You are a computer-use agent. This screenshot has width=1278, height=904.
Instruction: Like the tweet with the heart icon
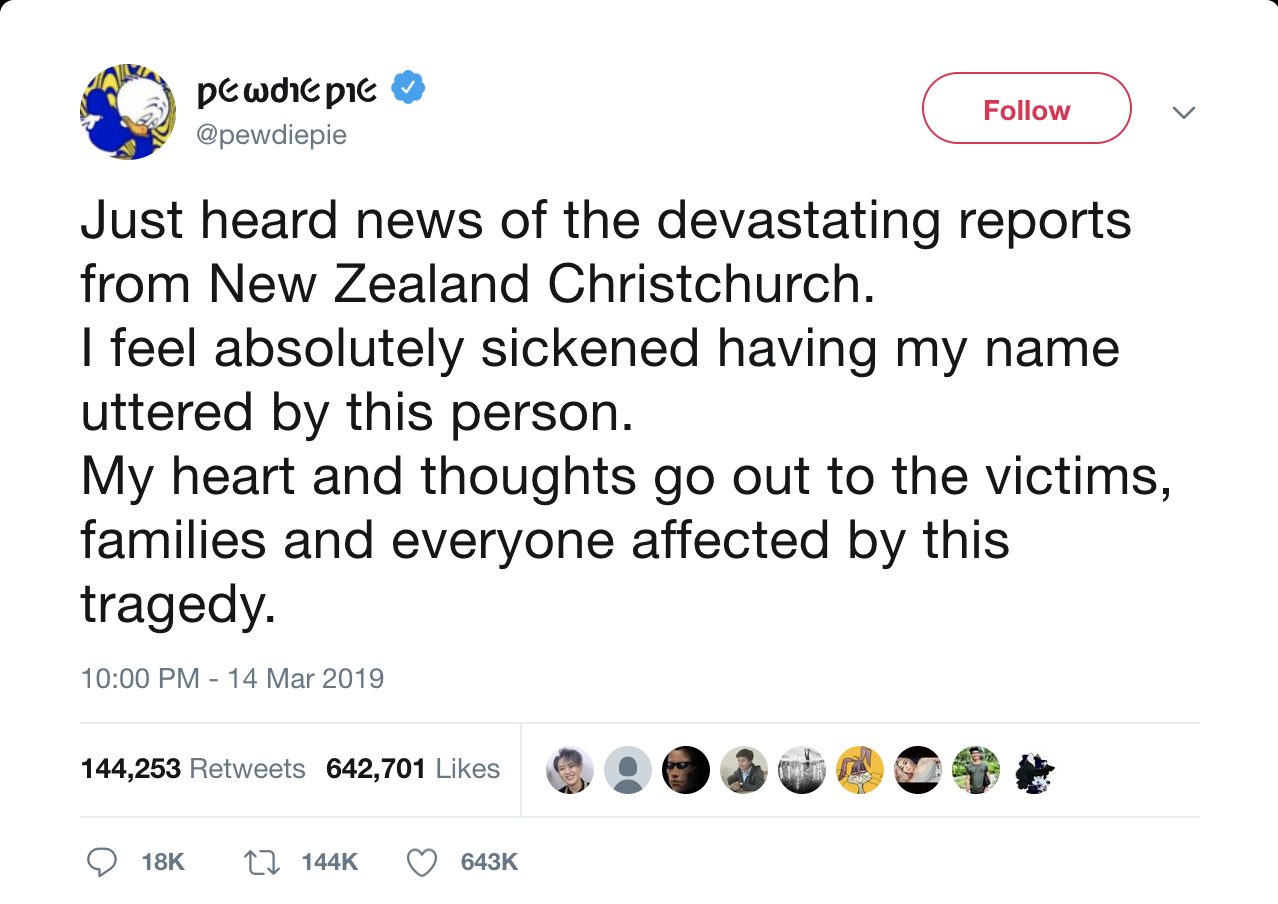coord(423,861)
